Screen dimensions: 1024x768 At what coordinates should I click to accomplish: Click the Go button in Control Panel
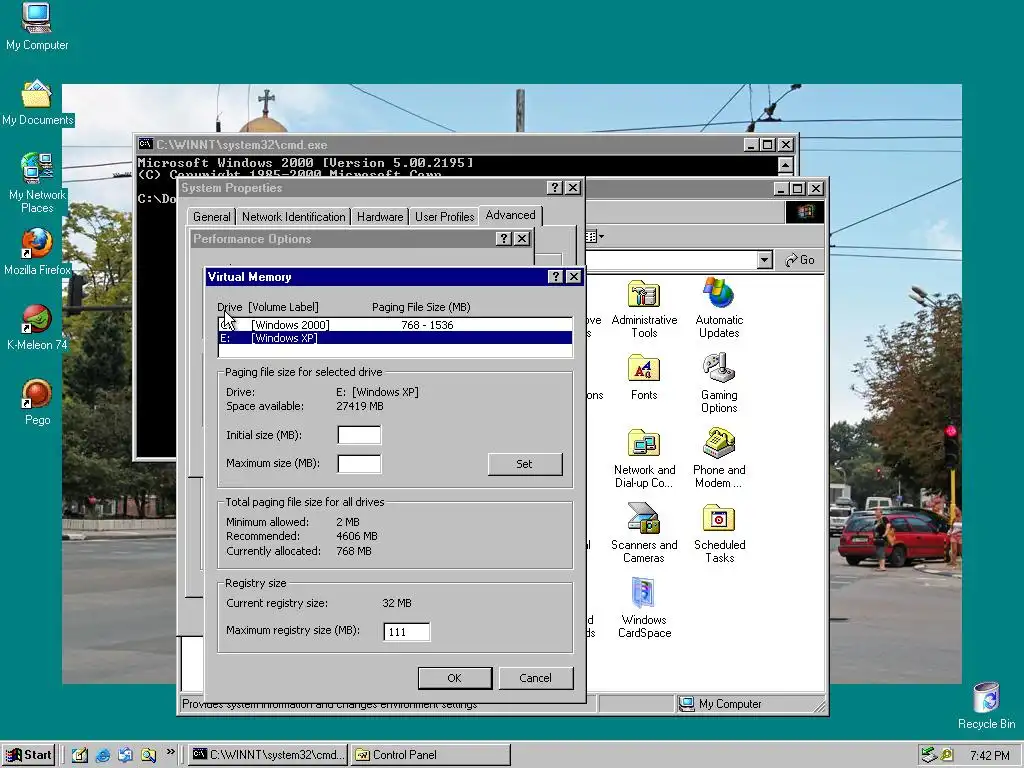[800, 260]
